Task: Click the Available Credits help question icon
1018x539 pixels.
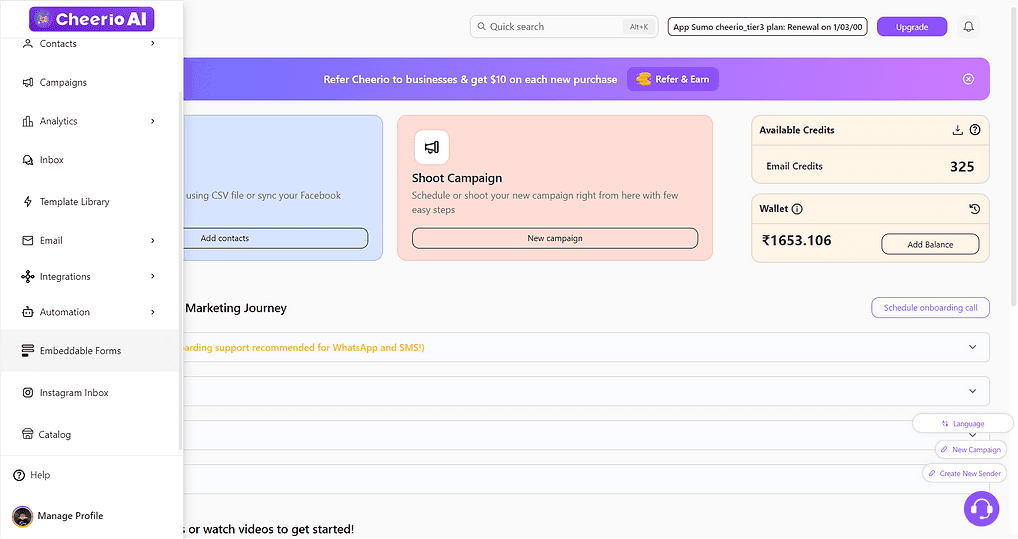Action: (975, 130)
